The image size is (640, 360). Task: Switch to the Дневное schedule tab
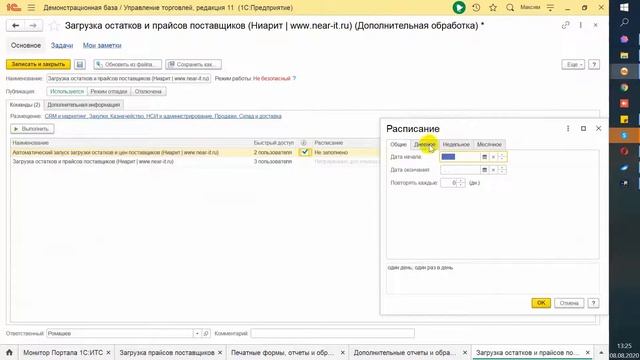424,144
